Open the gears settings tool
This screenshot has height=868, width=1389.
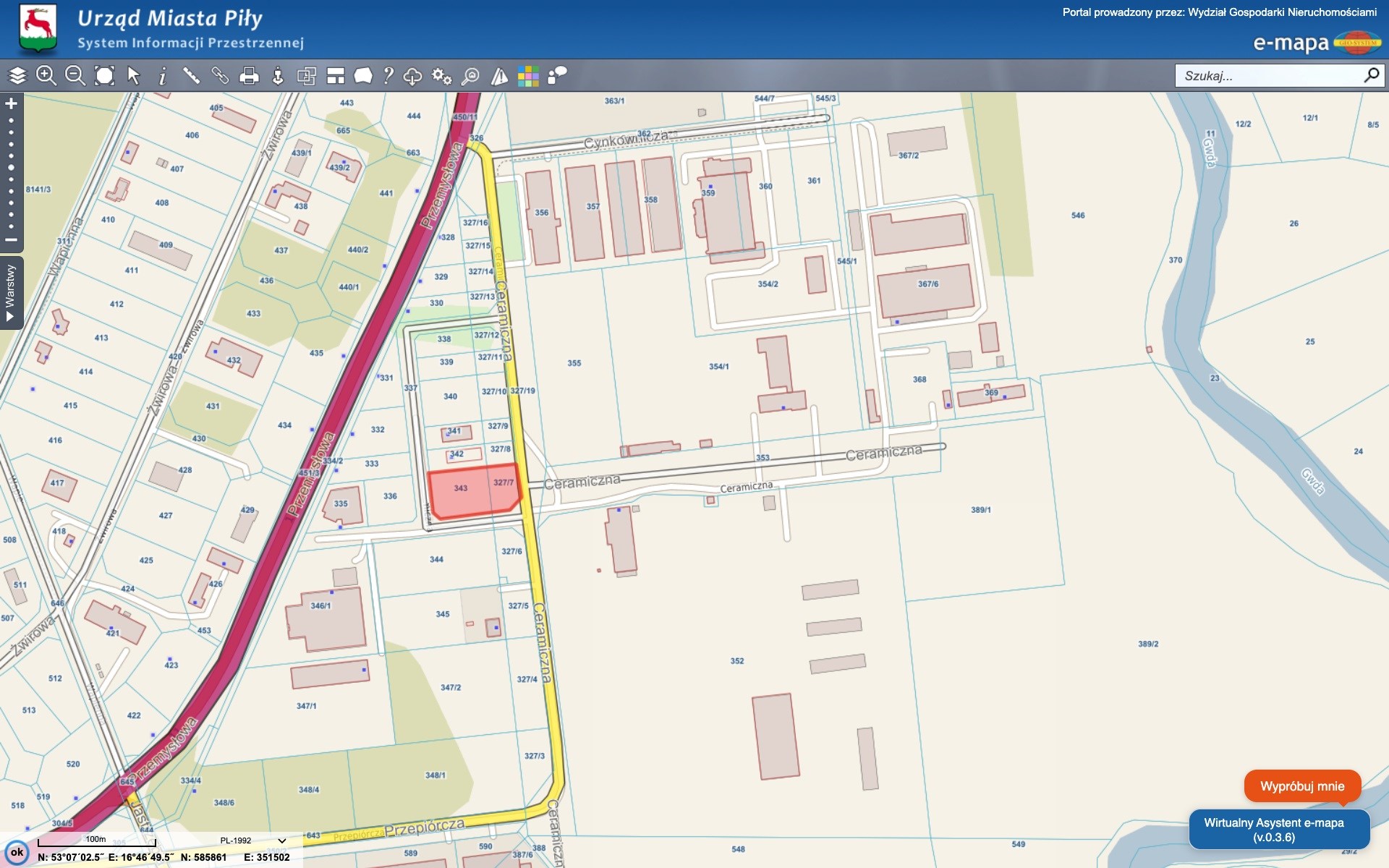[441, 75]
